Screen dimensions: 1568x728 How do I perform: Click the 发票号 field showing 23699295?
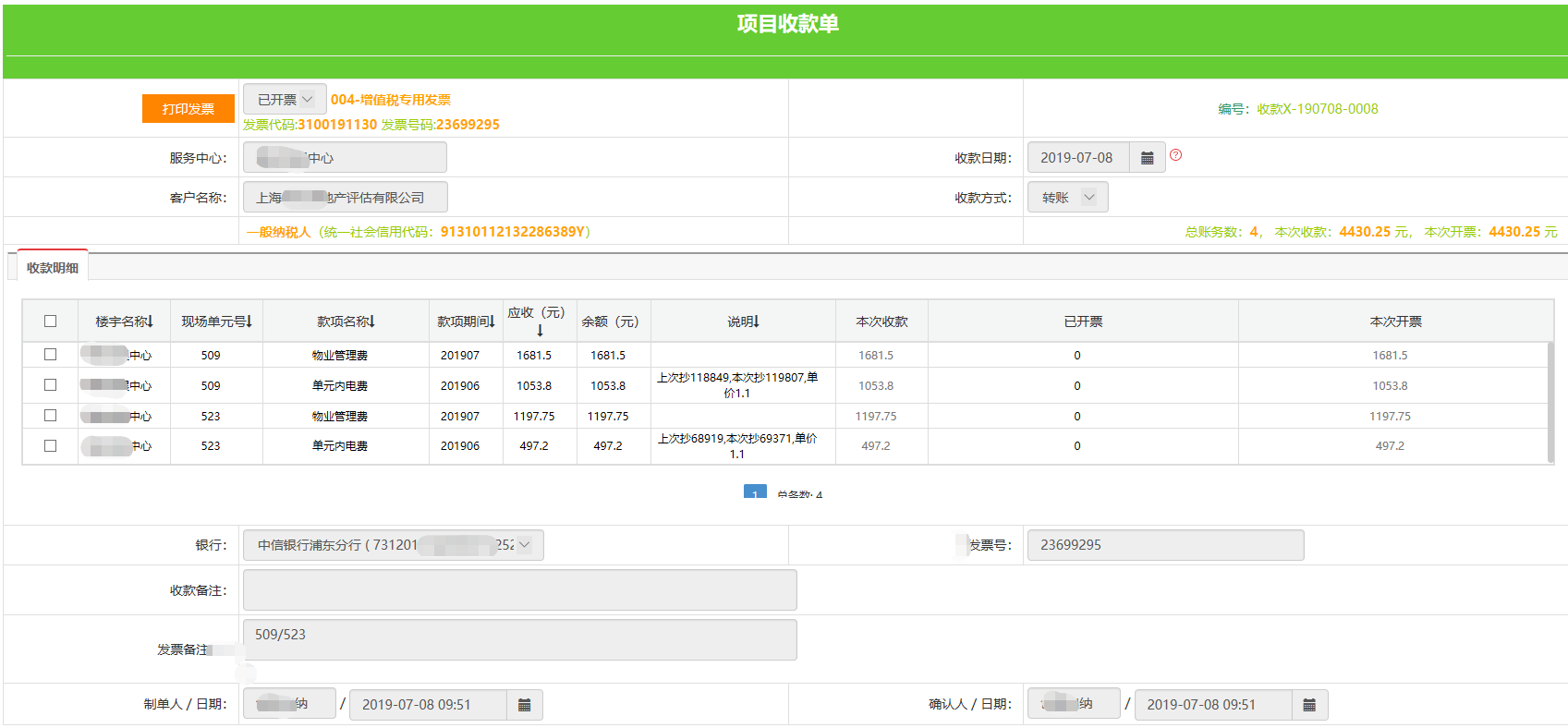pos(1164,545)
